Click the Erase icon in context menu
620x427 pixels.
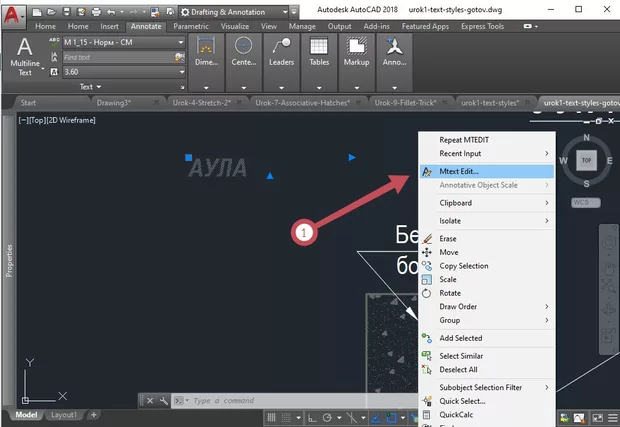click(427, 239)
